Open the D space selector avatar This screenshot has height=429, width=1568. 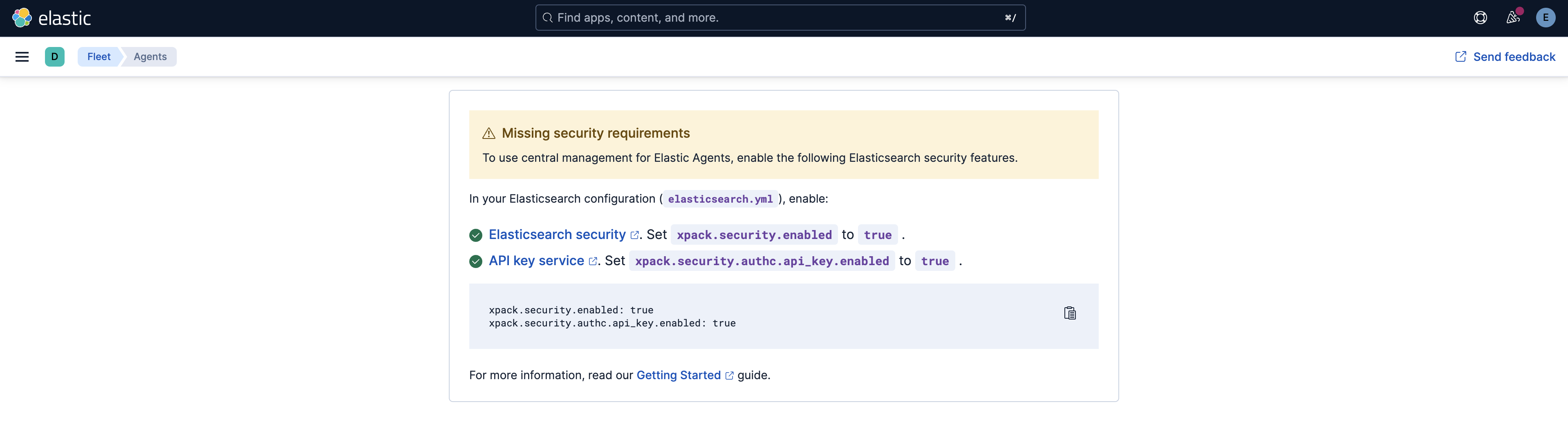(55, 57)
